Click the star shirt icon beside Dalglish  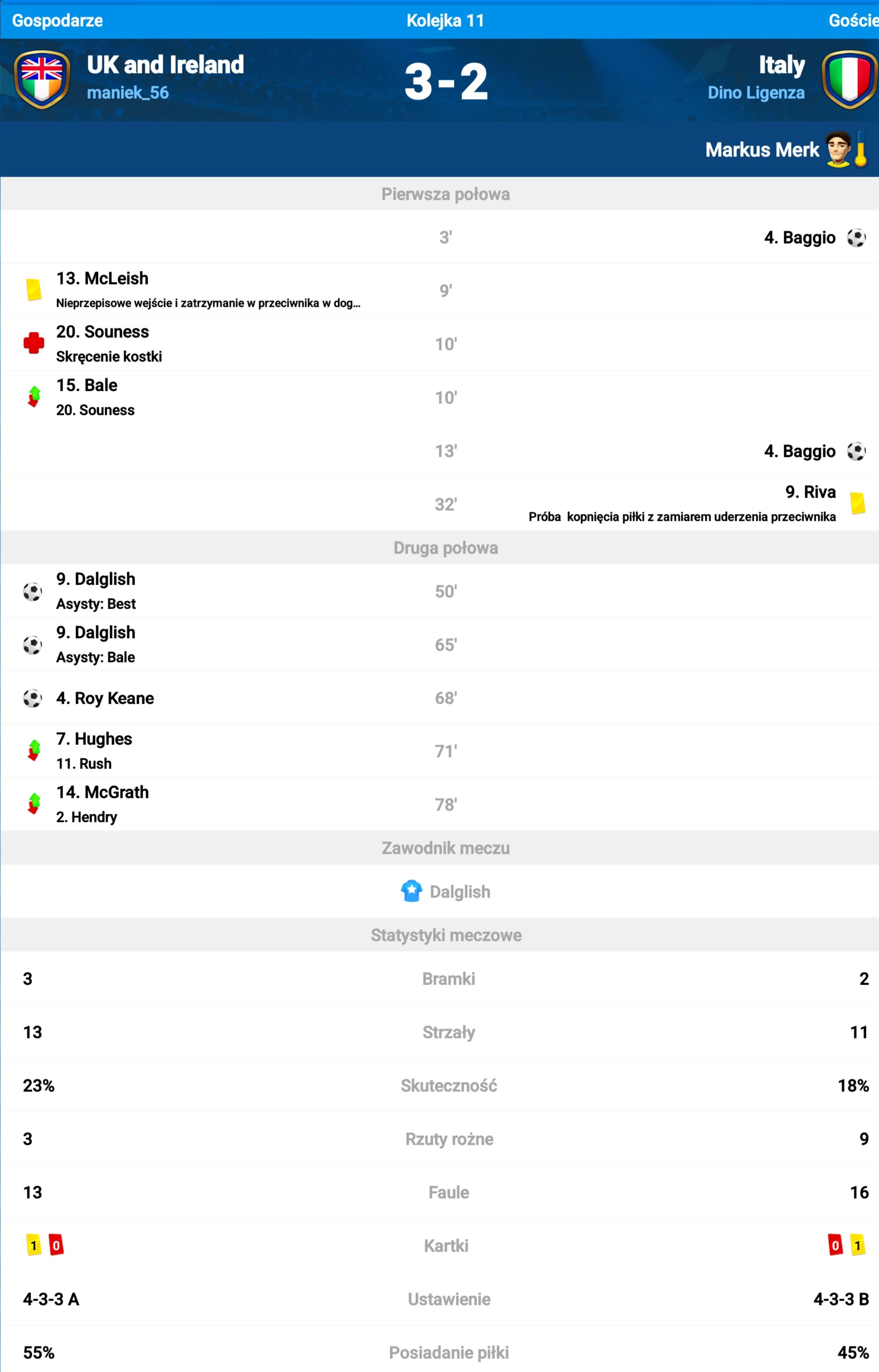click(411, 891)
